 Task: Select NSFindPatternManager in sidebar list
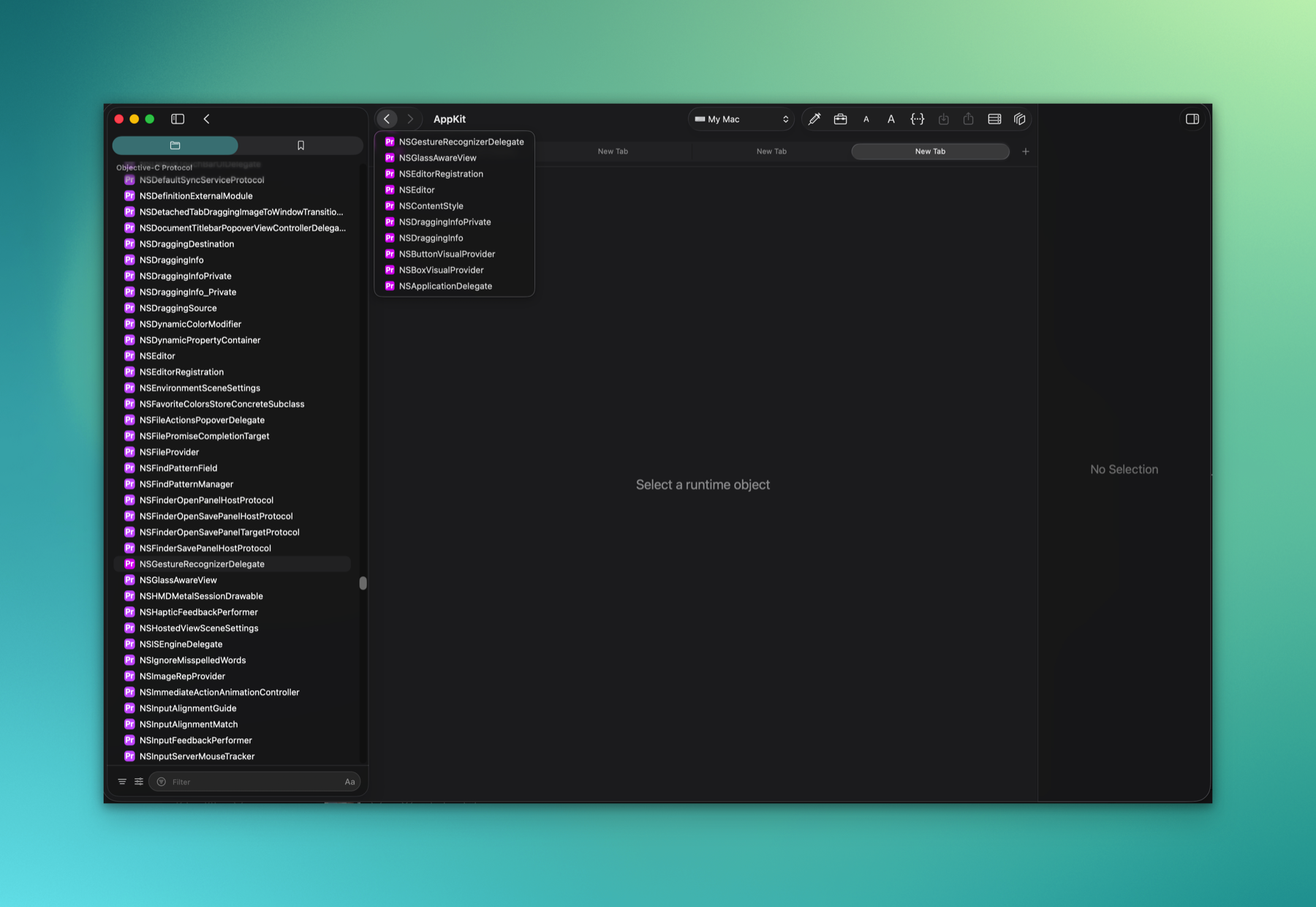point(232,484)
